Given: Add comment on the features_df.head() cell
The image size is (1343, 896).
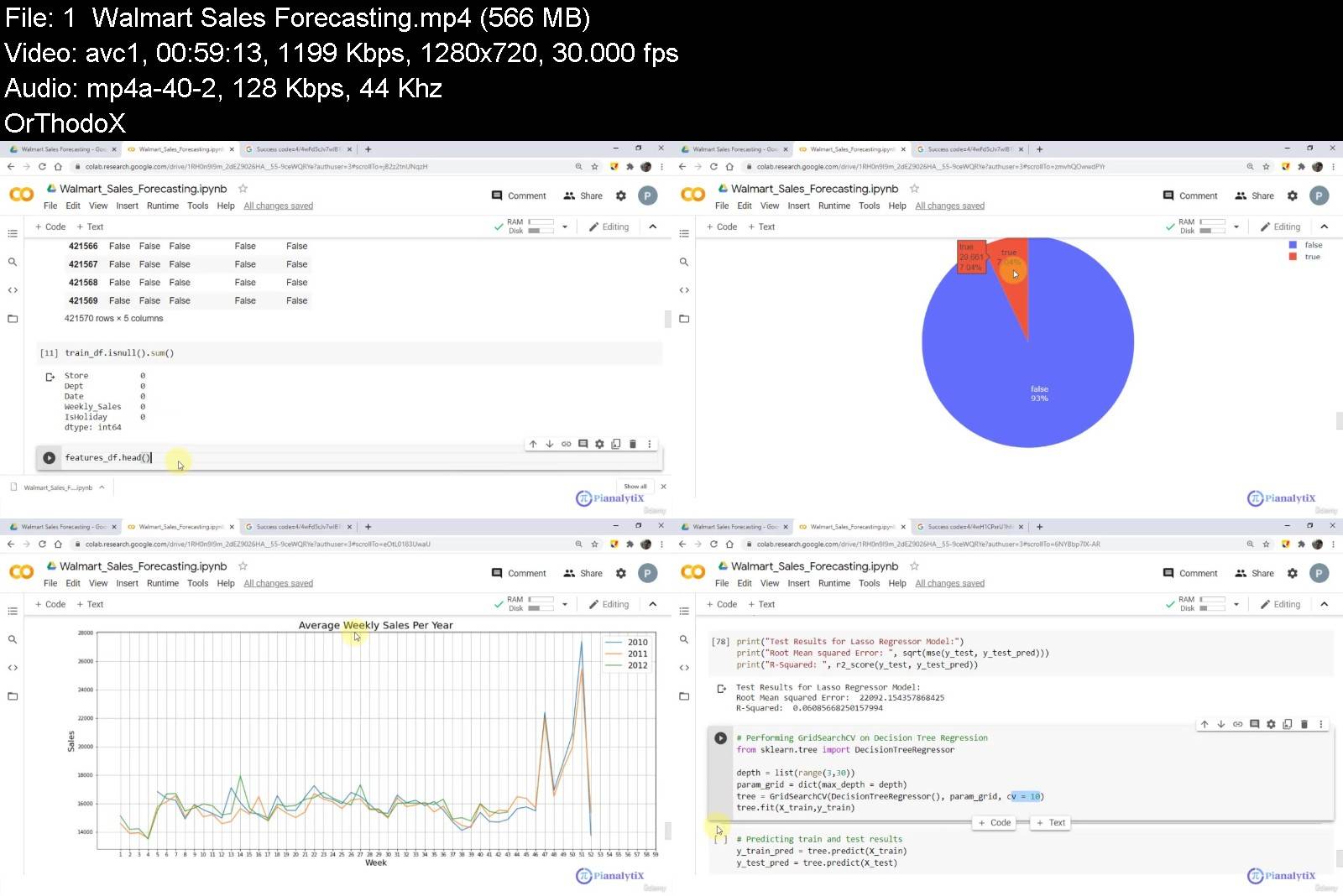Looking at the screenshot, I should 583,444.
